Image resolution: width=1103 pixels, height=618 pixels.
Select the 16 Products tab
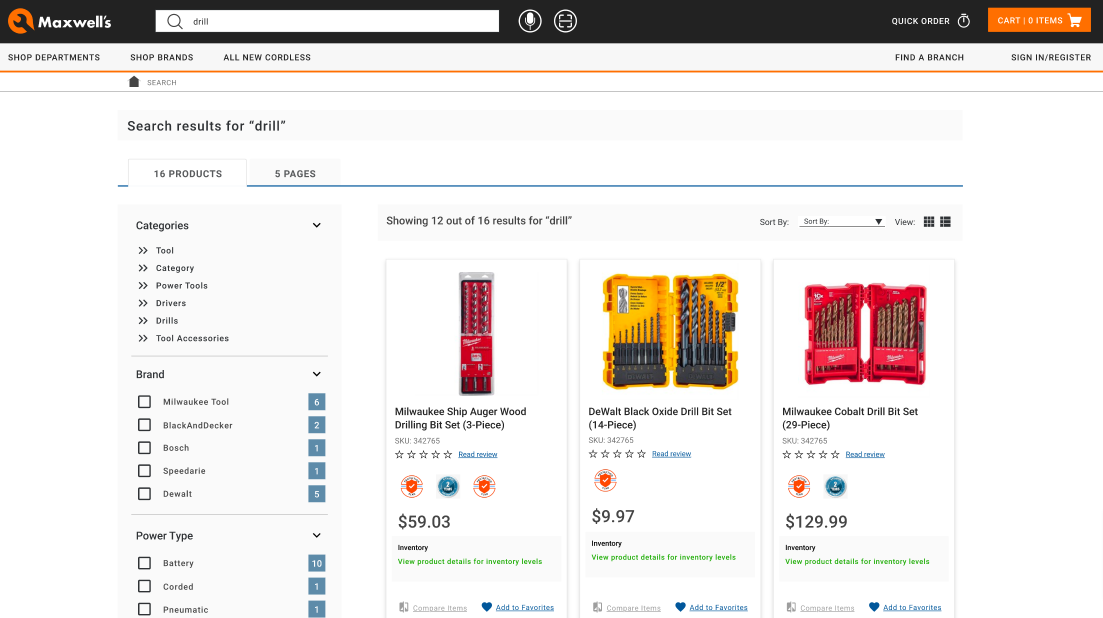point(188,173)
